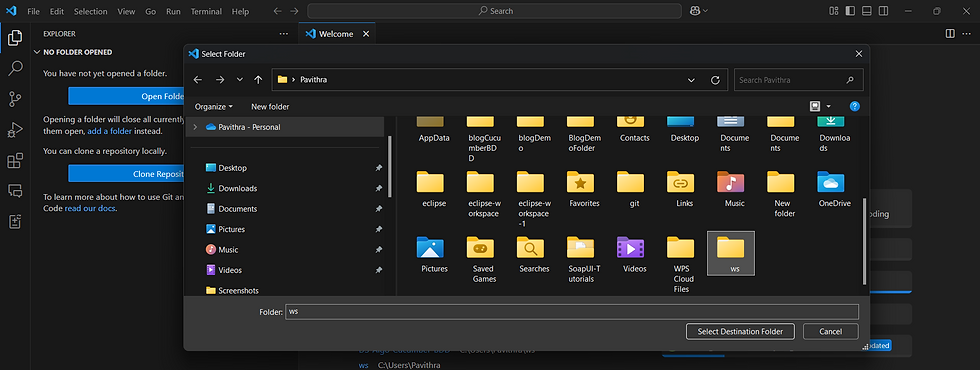Image resolution: width=980 pixels, height=370 pixels.
Task: Cancel the Select Folder dialog
Action: [831, 331]
